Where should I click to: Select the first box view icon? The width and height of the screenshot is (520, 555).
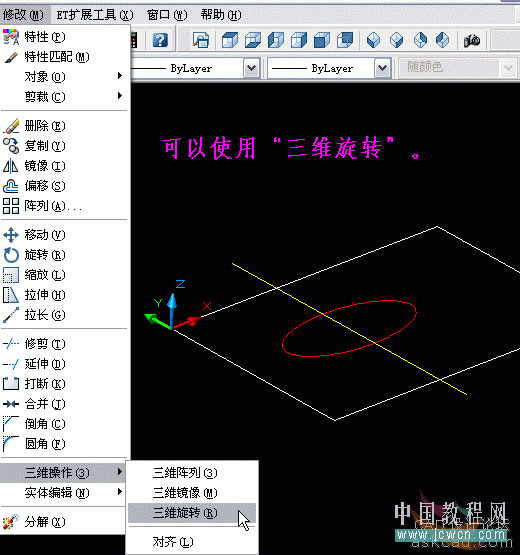[229, 40]
